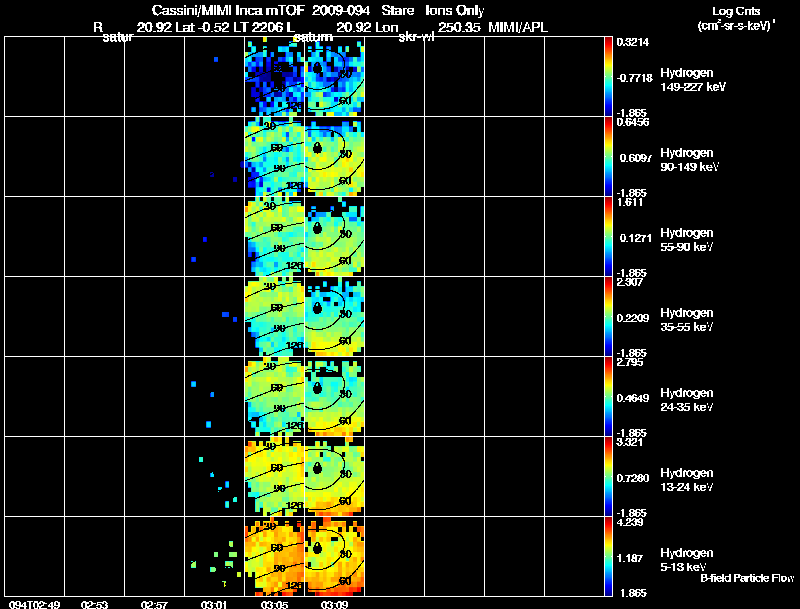Viewport: 800px width, 609px height.
Task: Click the color bar maximum value 2.795
Action: point(630,362)
